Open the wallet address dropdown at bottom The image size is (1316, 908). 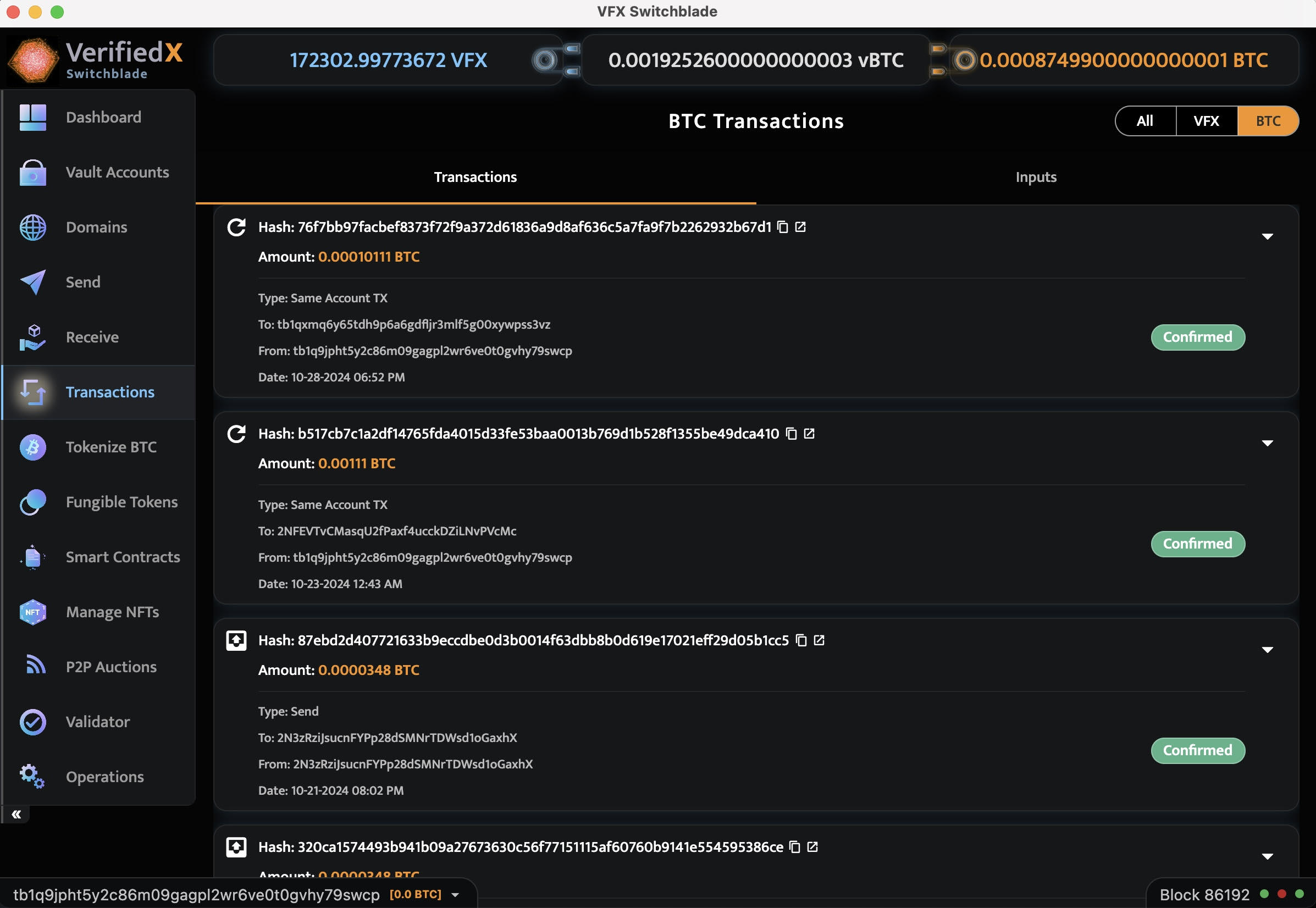point(455,895)
